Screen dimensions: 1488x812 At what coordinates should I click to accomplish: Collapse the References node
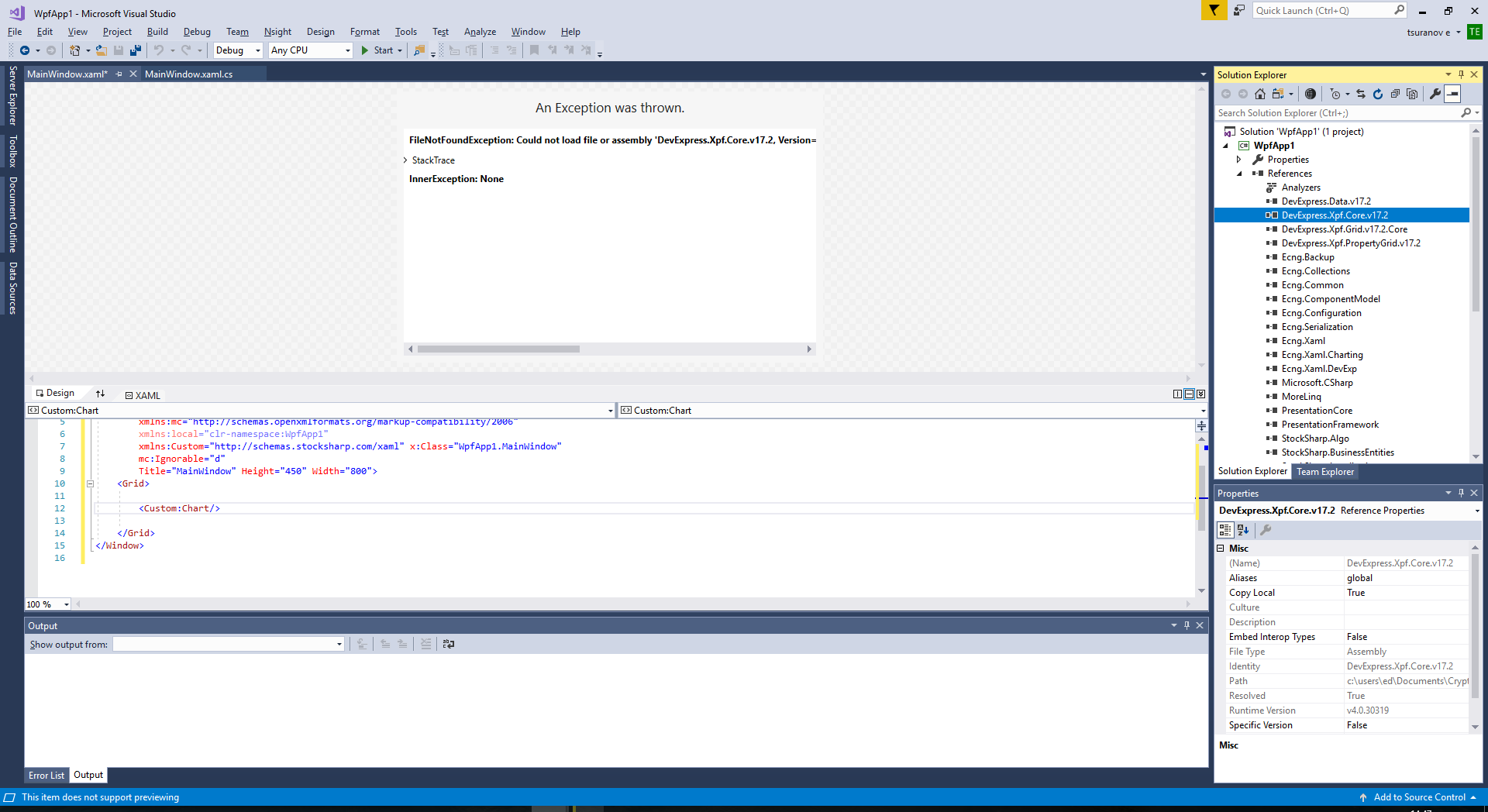(x=1239, y=174)
